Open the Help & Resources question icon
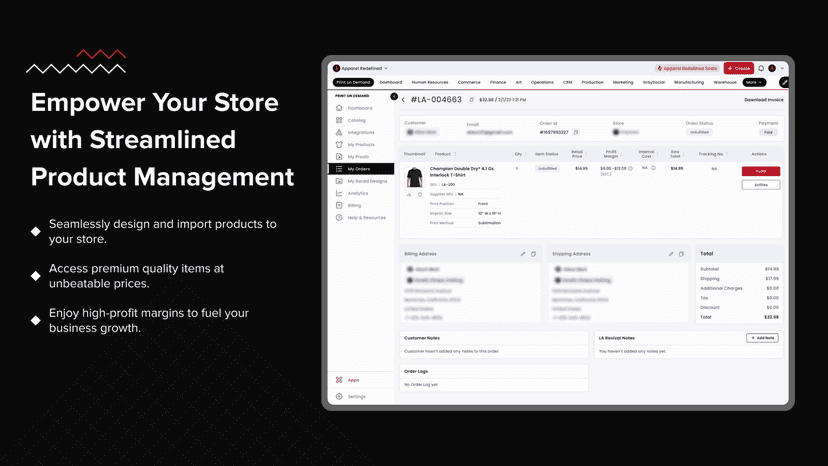This screenshot has width=828, height=466. click(339, 217)
